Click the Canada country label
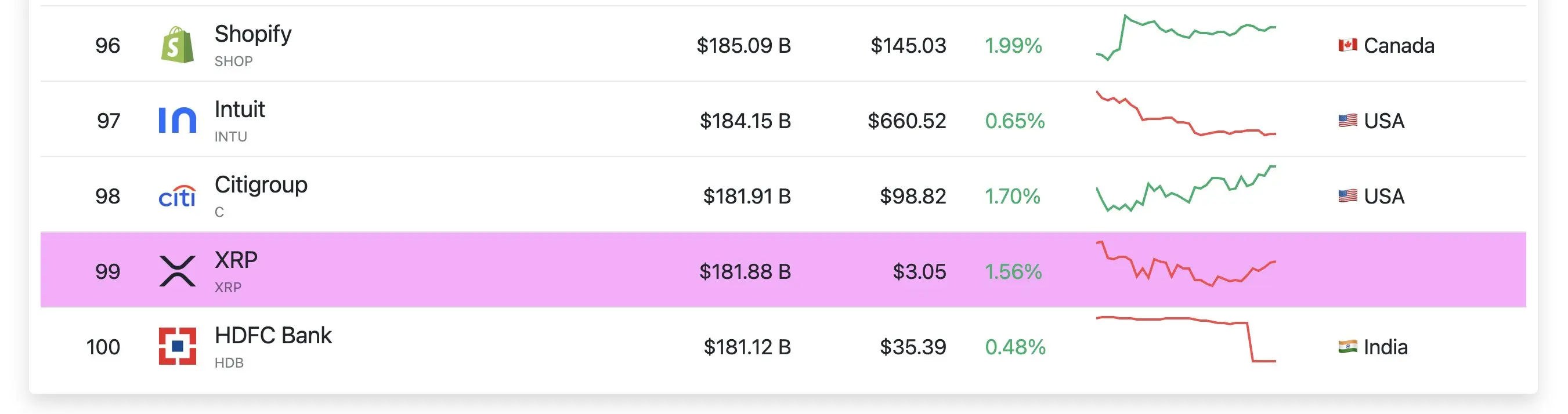Viewport: 1568px width, 414px height. [x=1399, y=46]
